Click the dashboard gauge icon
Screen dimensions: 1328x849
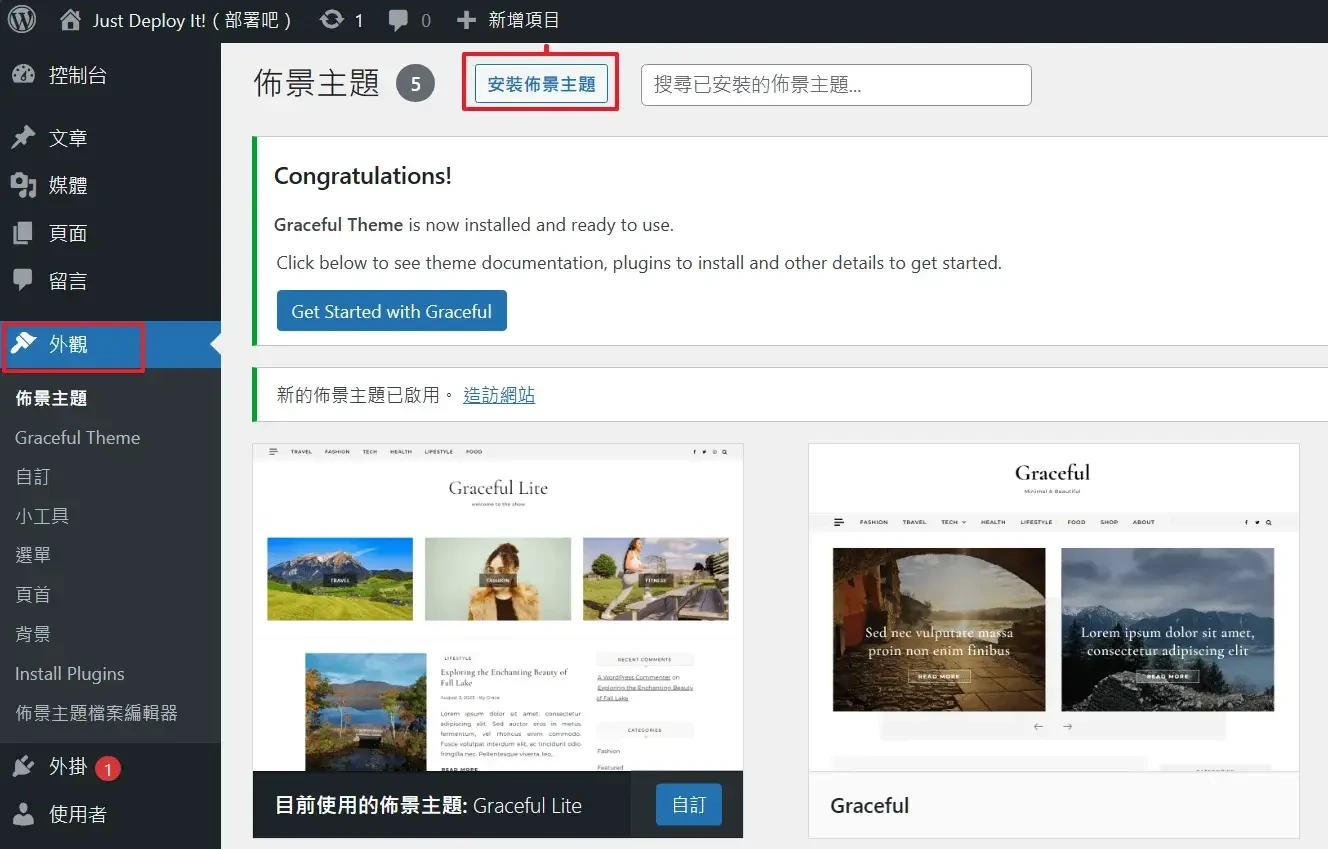click(23, 75)
